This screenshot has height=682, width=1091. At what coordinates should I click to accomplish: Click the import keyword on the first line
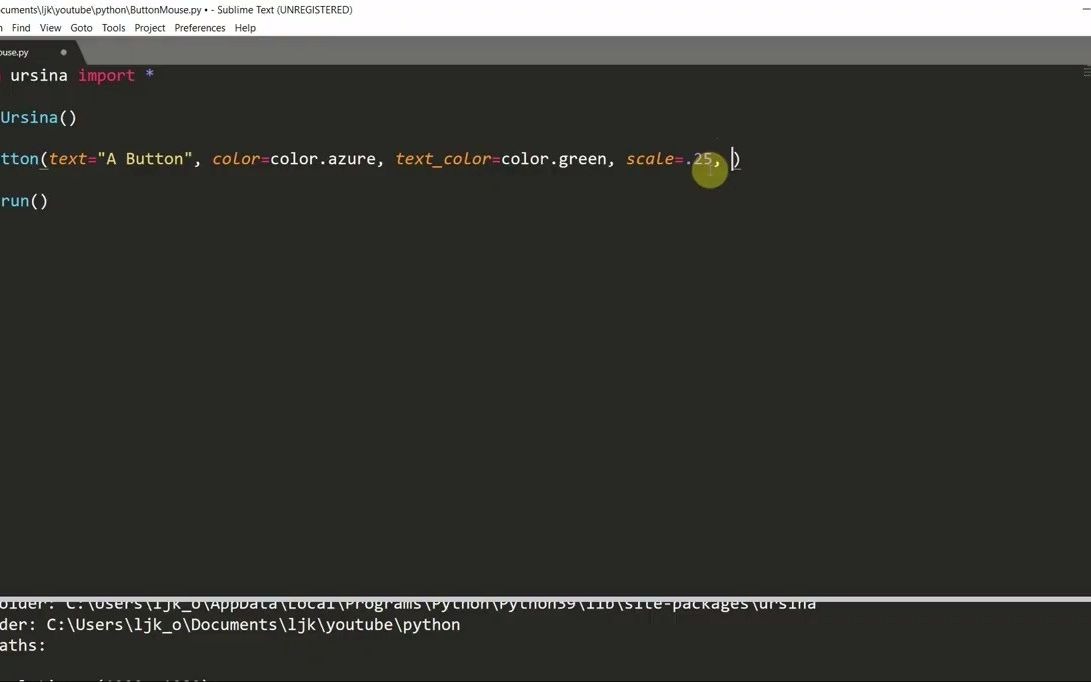(x=106, y=75)
